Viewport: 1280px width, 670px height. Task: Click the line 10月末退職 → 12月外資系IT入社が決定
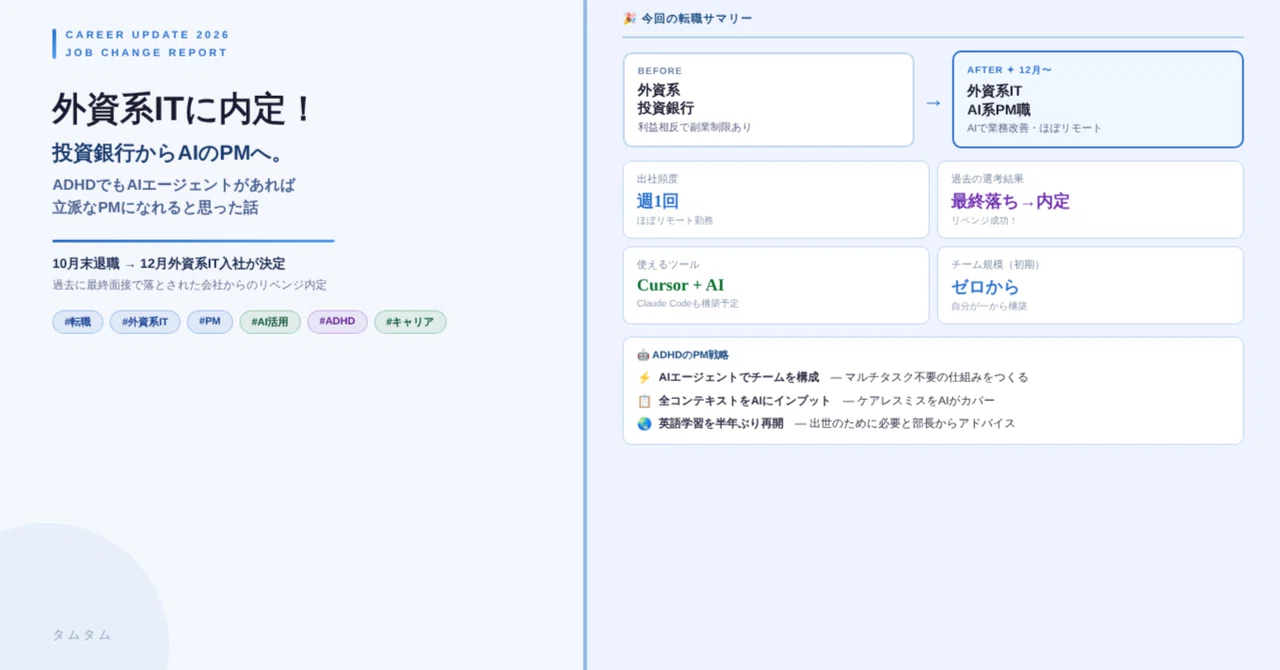(x=169, y=264)
